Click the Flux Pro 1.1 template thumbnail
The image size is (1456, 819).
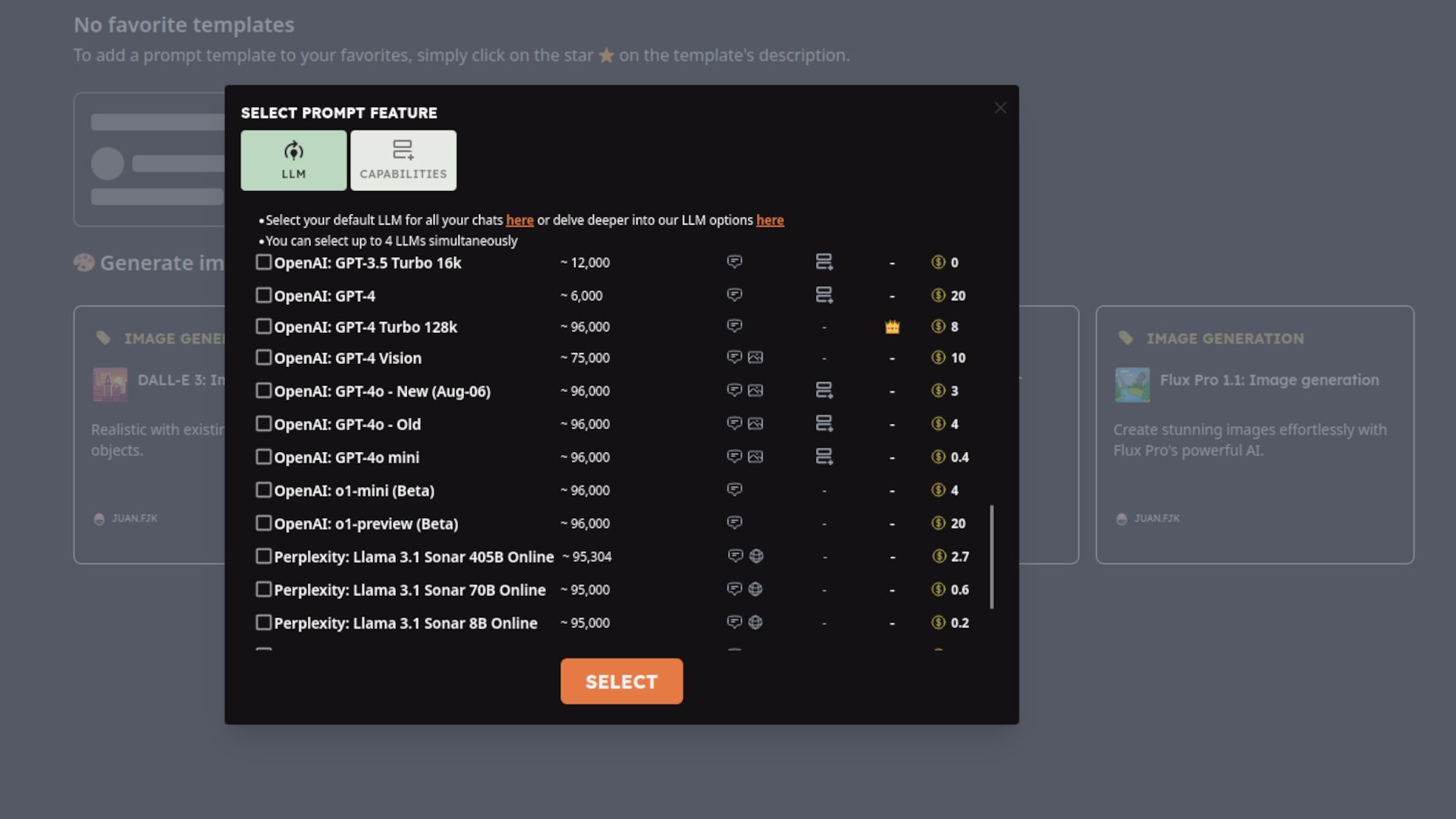coord(1132,384)
